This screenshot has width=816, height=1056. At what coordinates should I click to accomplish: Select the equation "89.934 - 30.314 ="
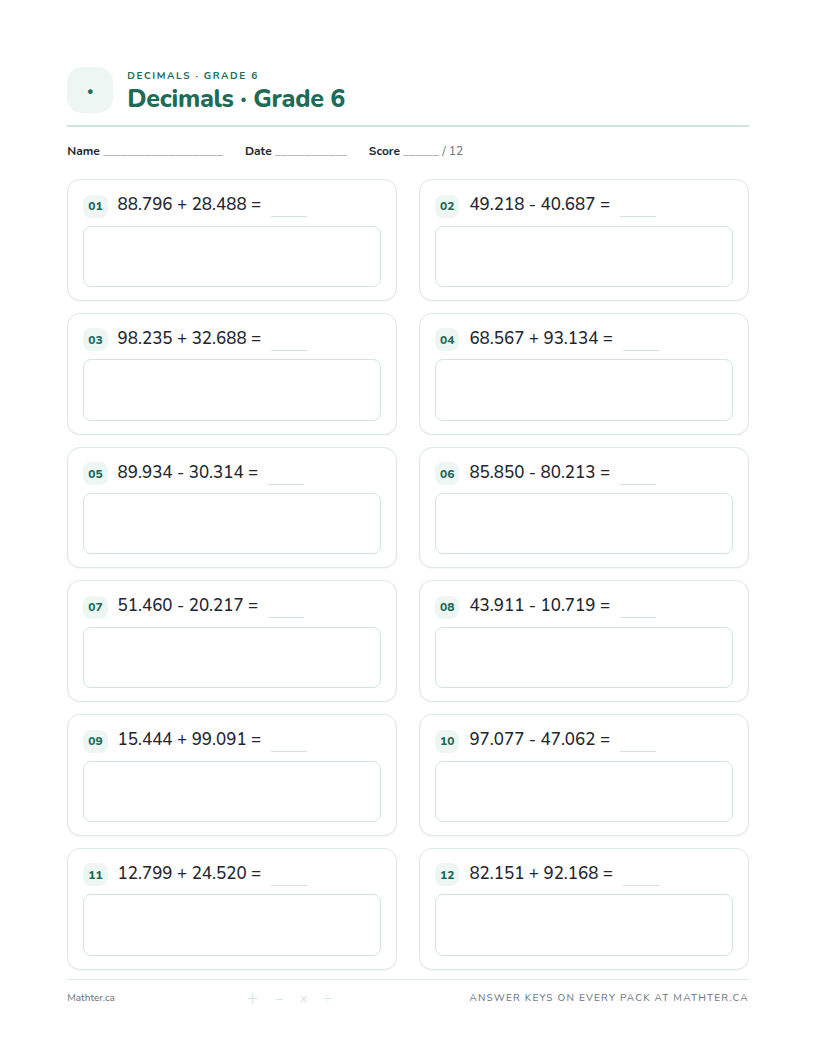click(x=188, y=471)
